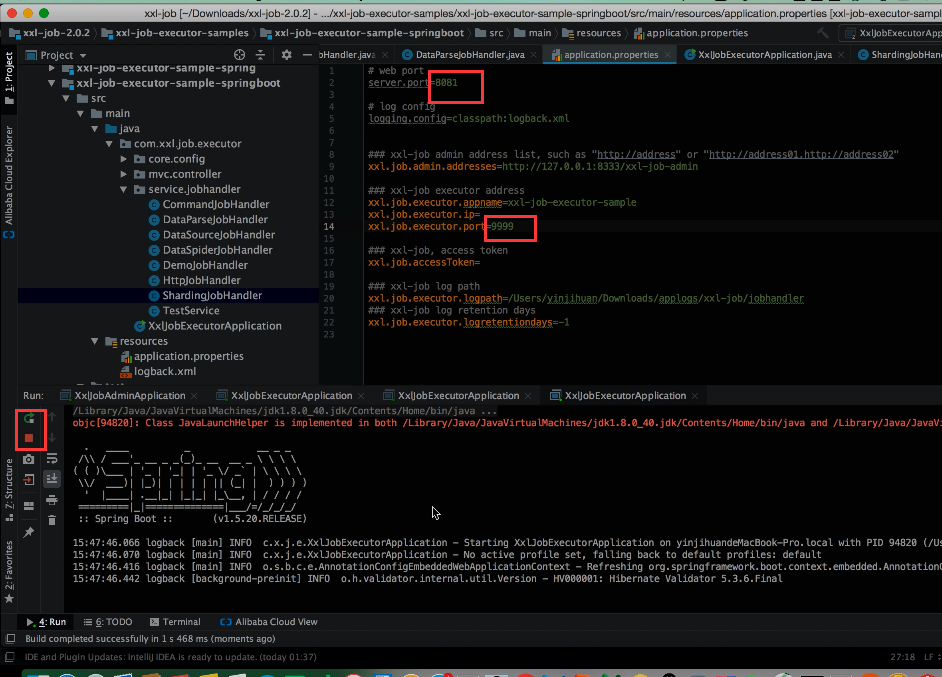Expand the mvc.controller package
Screen dimensions: 942x677
[124, 174]
